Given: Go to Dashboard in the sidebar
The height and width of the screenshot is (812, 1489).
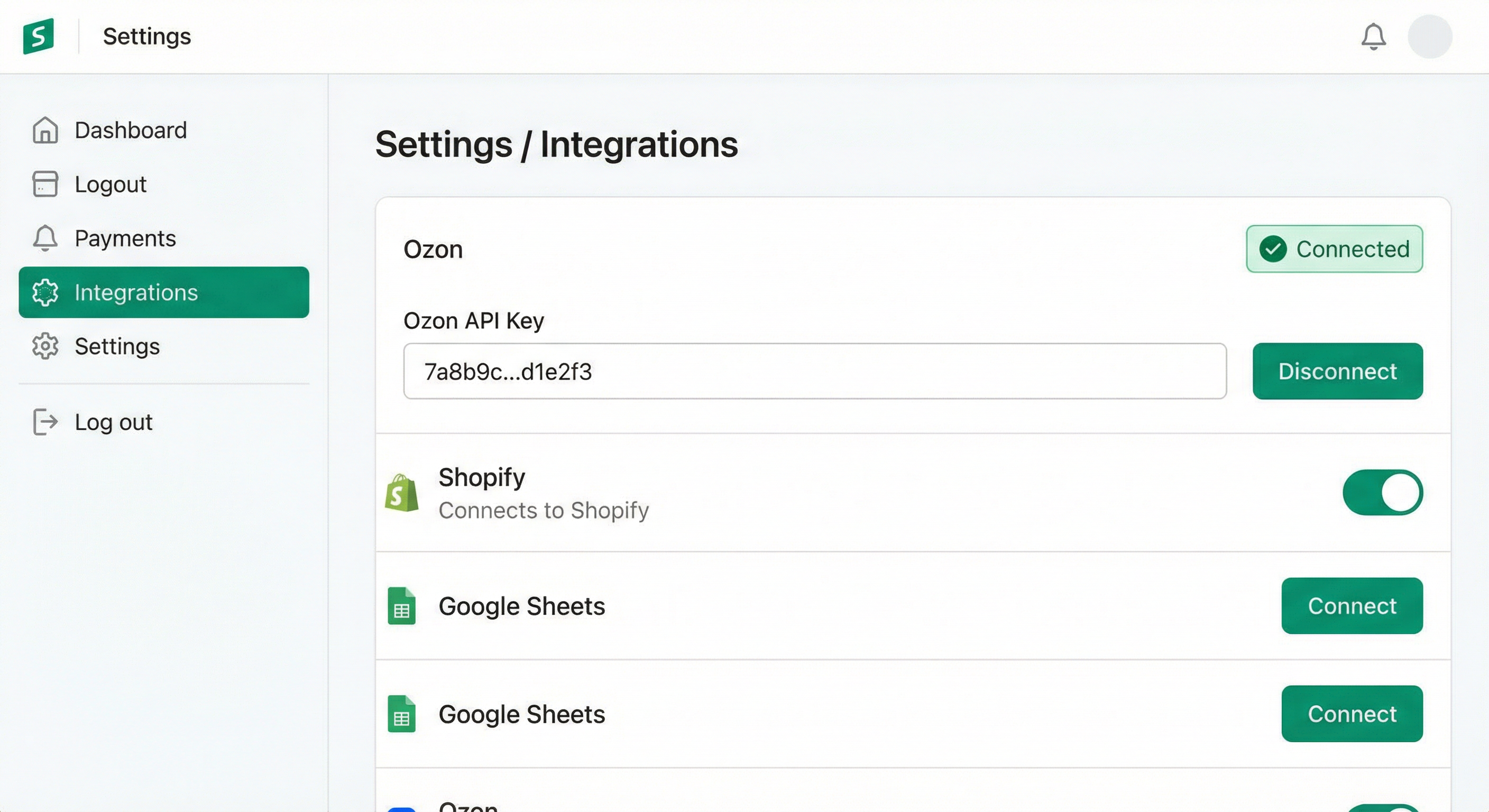Looking at the screenshot, I should click(131, 130).
